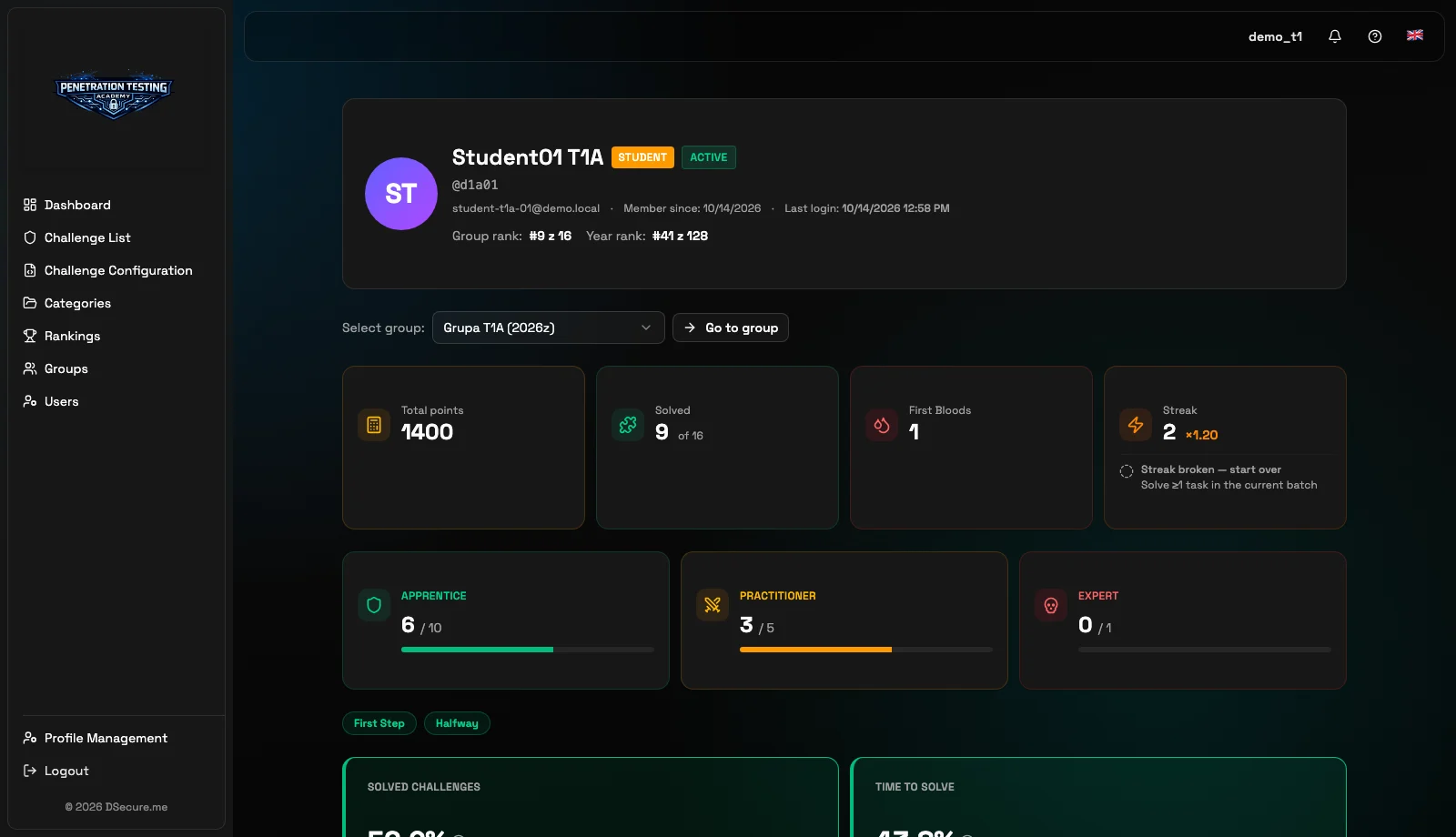Click the First Bloods droplet icon
The width and height of the screenshot is (1456, 837).
coord(882,425)
